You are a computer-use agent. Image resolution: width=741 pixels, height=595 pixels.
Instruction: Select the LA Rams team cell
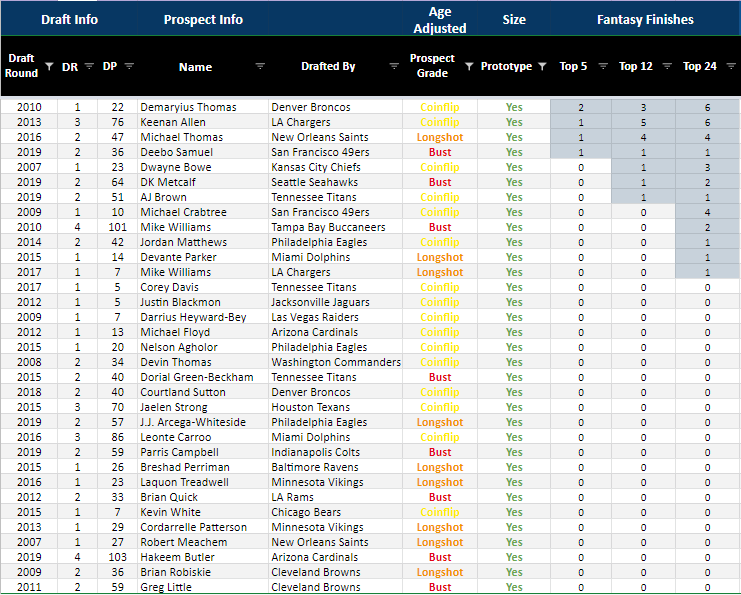coord(336,498)
